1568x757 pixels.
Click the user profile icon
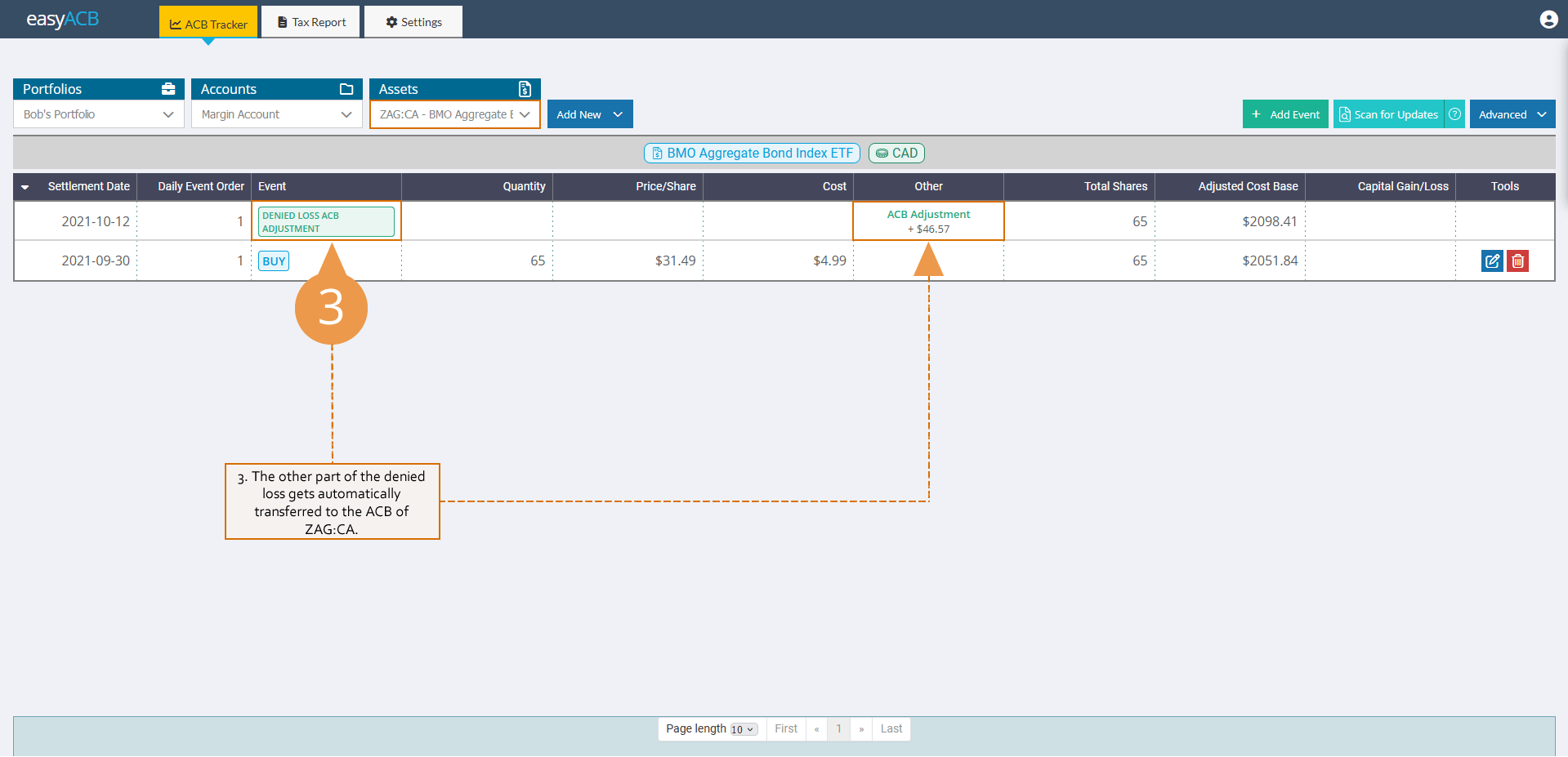(1548, 20)
